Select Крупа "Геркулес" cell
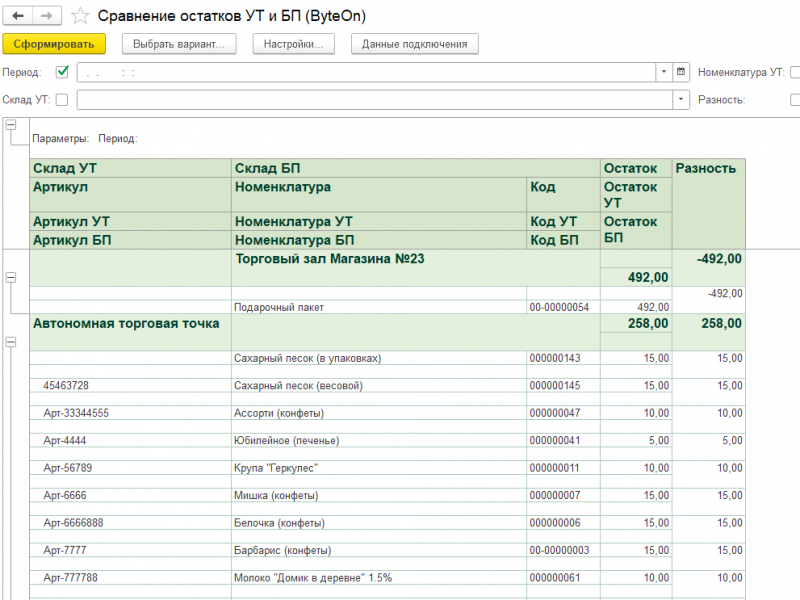Image resolution: width=800 pixels, height=600 pixels. point(379,468)
